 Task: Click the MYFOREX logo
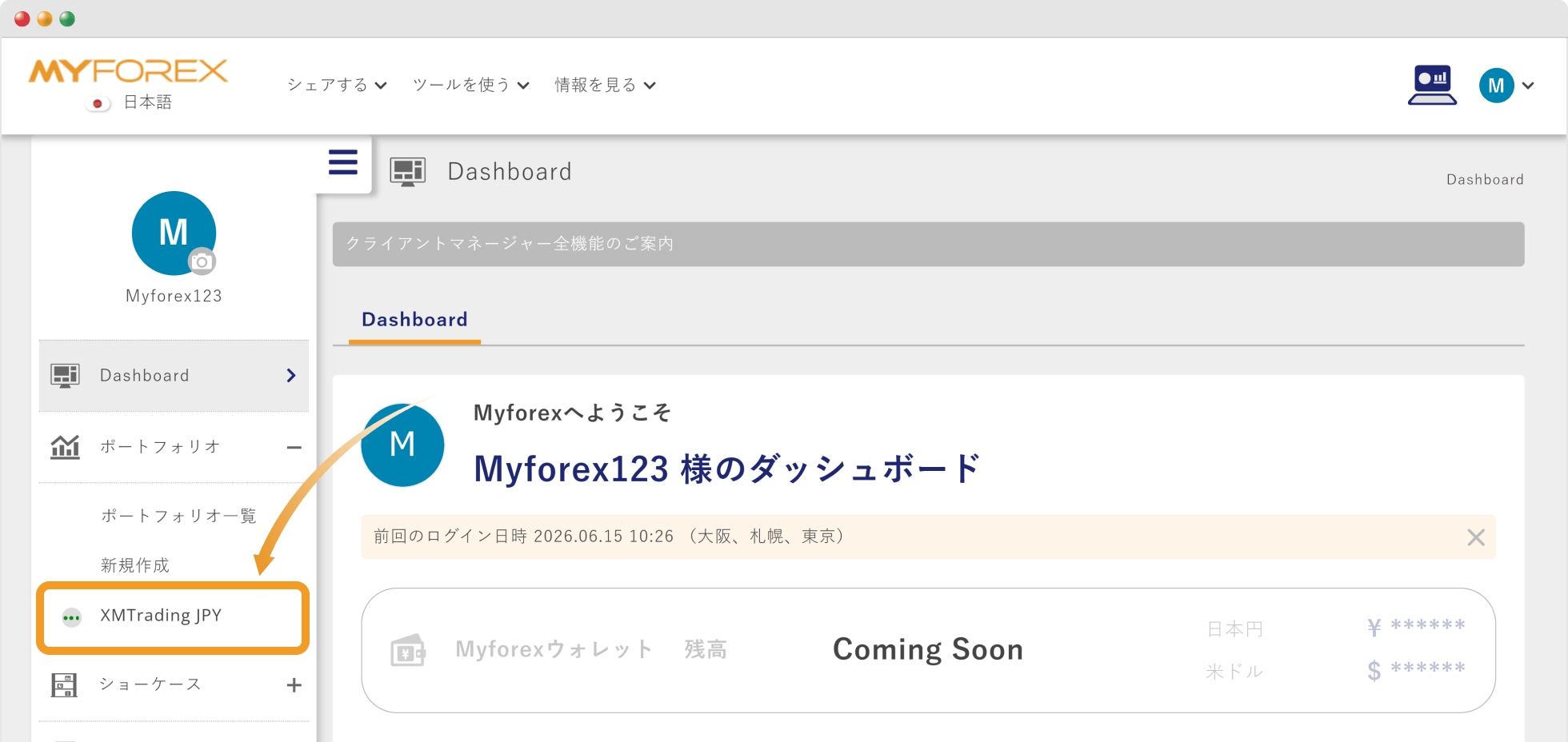pos(128,71)
